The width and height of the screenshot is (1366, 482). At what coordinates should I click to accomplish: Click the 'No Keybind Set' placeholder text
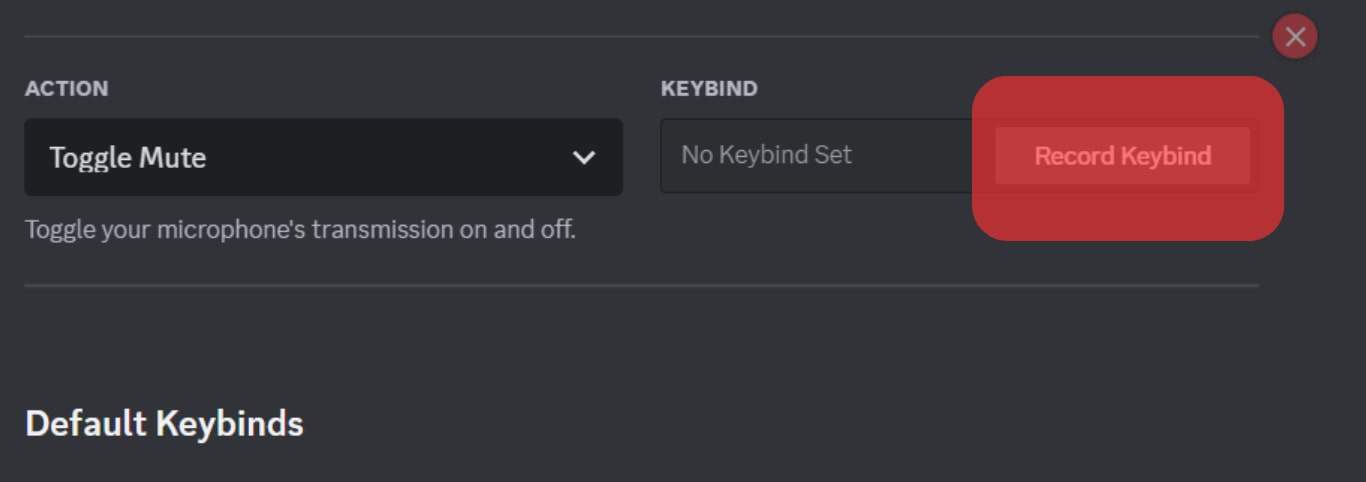click(x=766, y=155)
